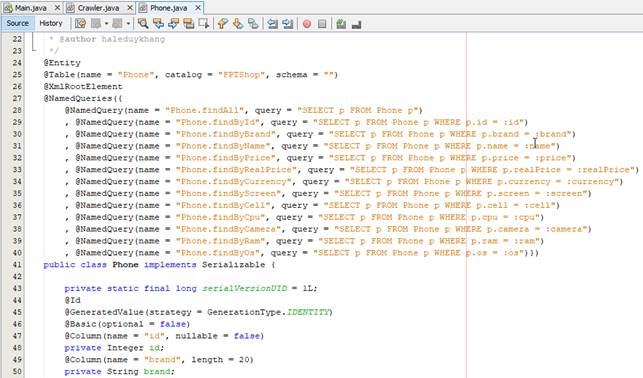The width and height of the screenshot is (643, 378).
Task: Open the History view
Action: pos(51,23)
